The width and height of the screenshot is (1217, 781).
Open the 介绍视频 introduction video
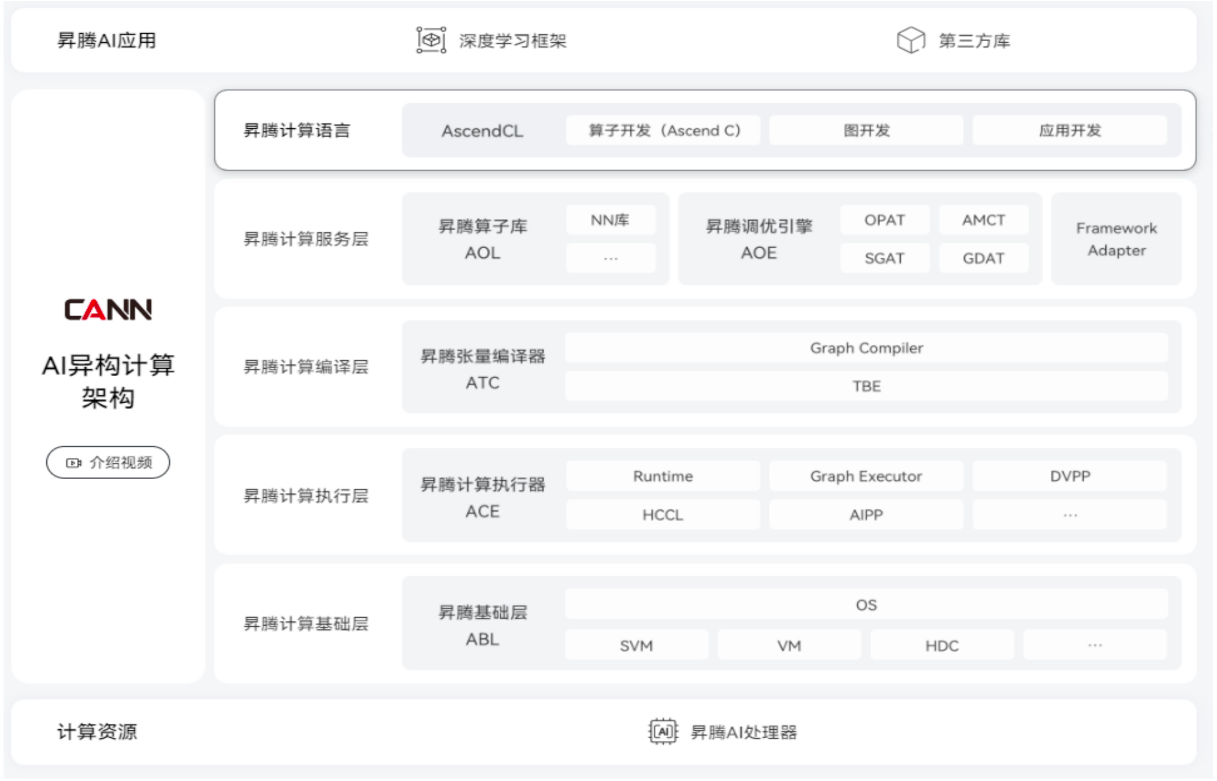tap(108, 463)
